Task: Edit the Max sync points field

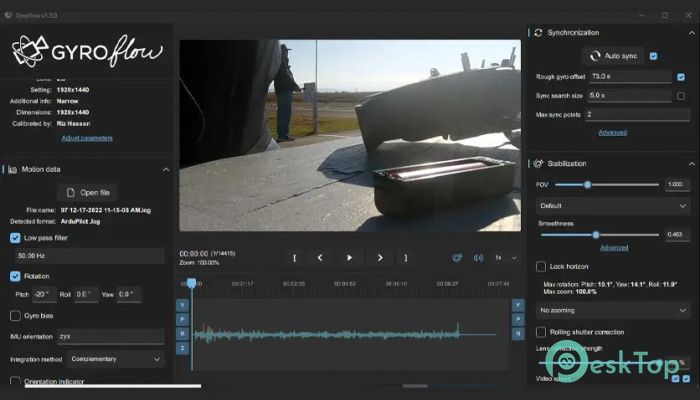Action: (638, 115)
